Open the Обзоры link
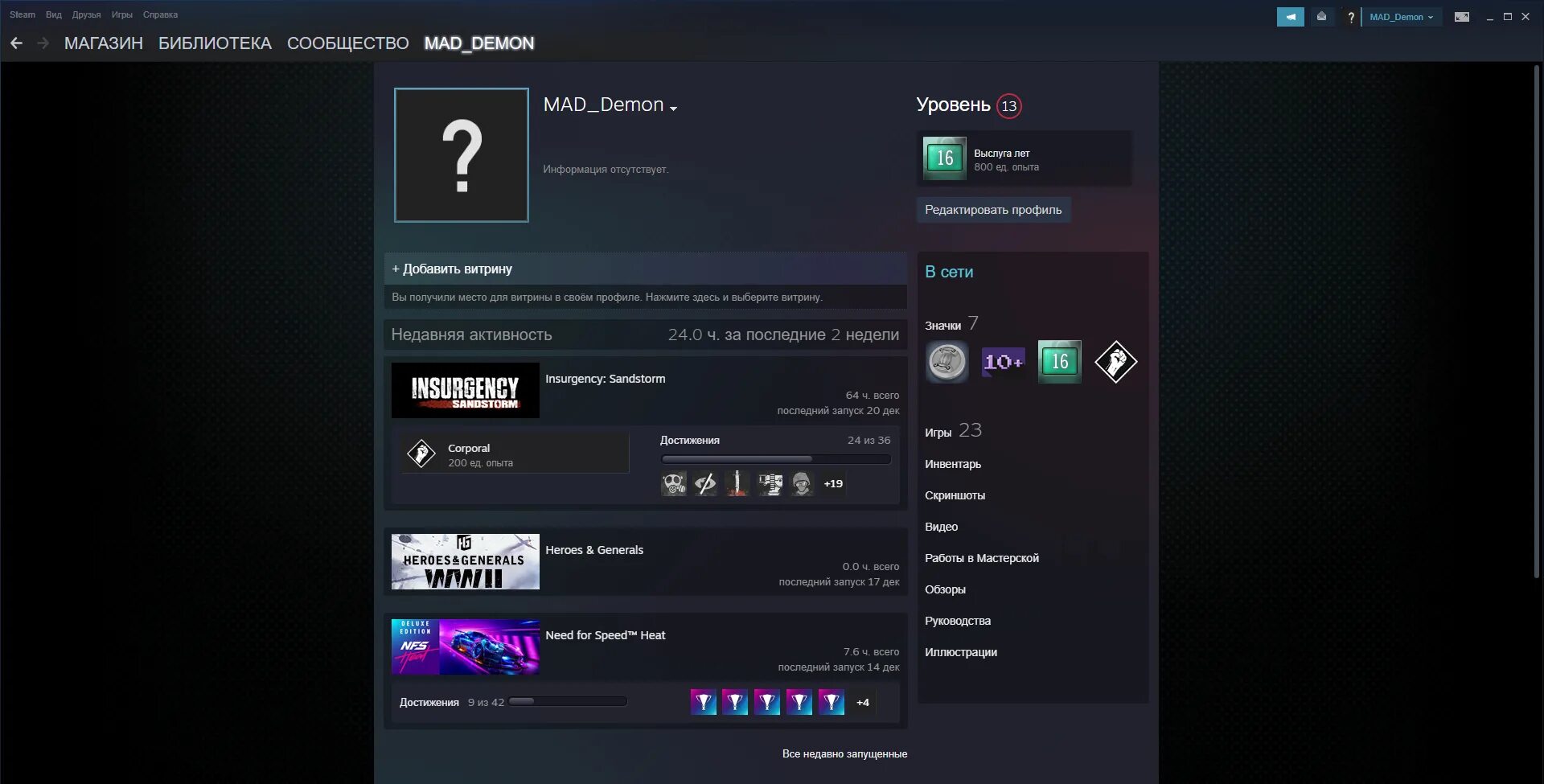This screenshot has width=1544, height=784. [x=945, y=589]
